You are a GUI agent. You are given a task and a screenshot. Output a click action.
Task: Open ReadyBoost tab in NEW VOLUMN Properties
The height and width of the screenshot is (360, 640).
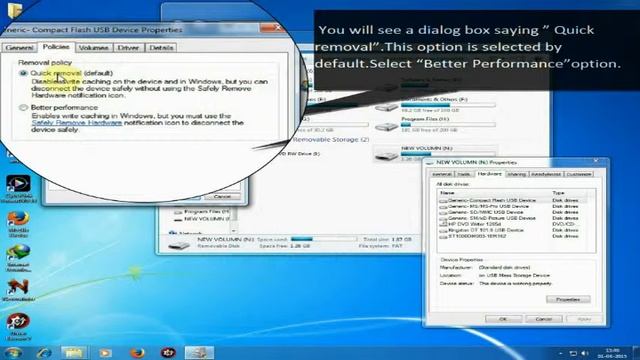click(546, 174)
